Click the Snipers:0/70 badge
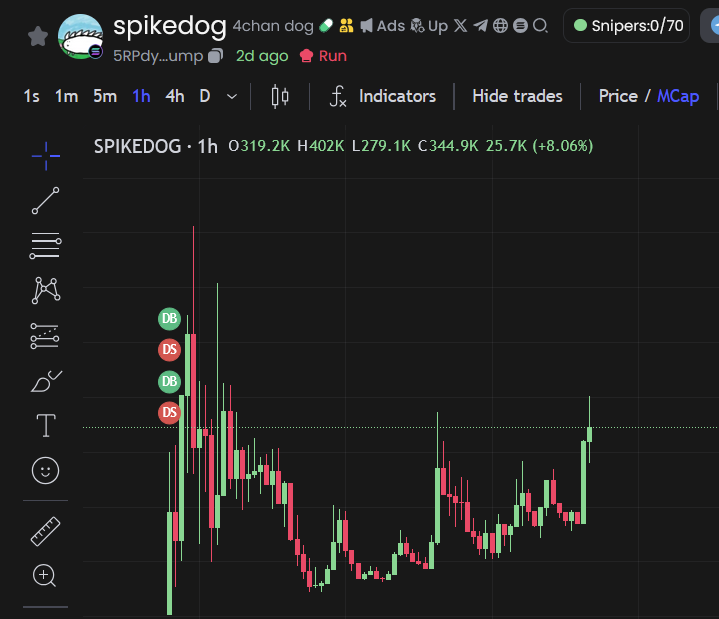The height and width of the screenshot is (619, 719). click(x=626, y=26)
